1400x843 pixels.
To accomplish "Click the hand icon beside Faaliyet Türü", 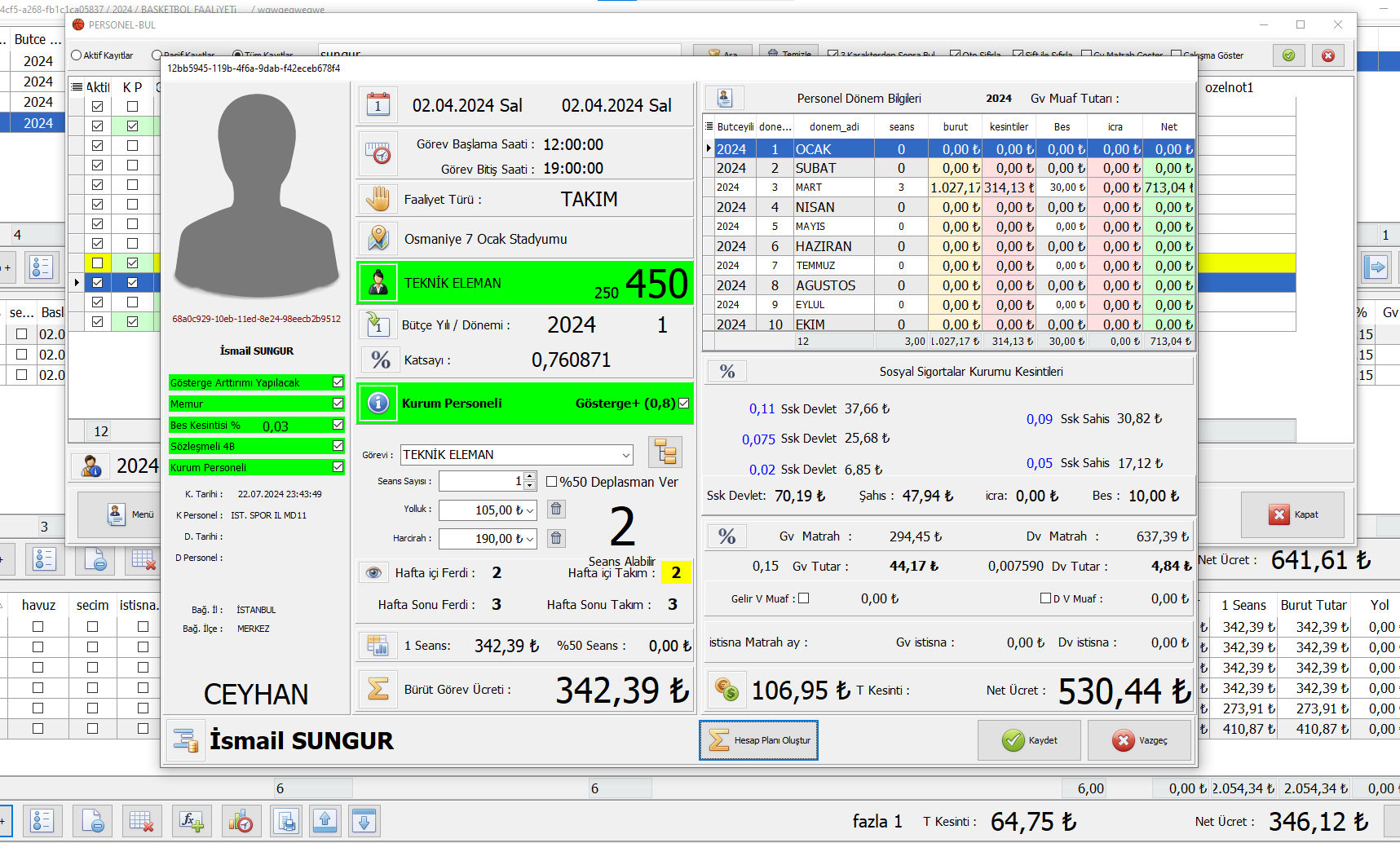I will tap(378, 199).
